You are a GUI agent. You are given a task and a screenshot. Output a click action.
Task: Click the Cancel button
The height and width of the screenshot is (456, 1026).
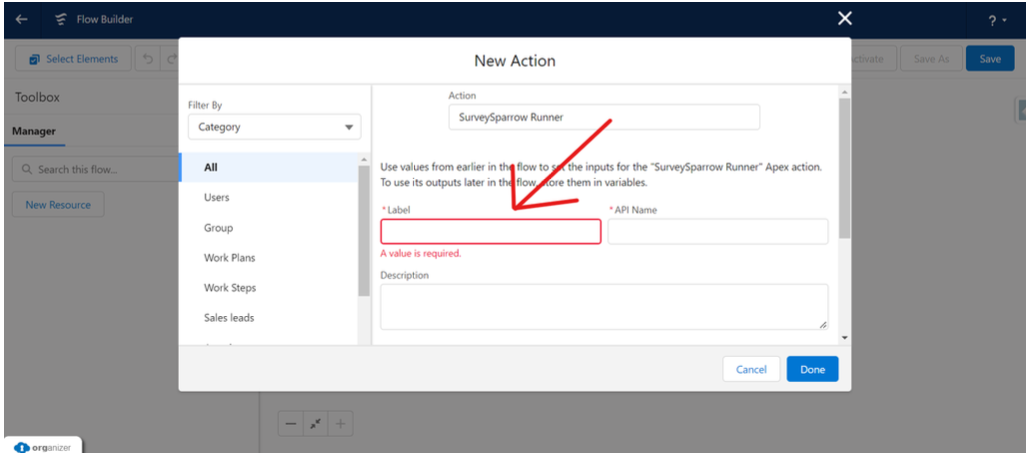(x=750, y=369)
